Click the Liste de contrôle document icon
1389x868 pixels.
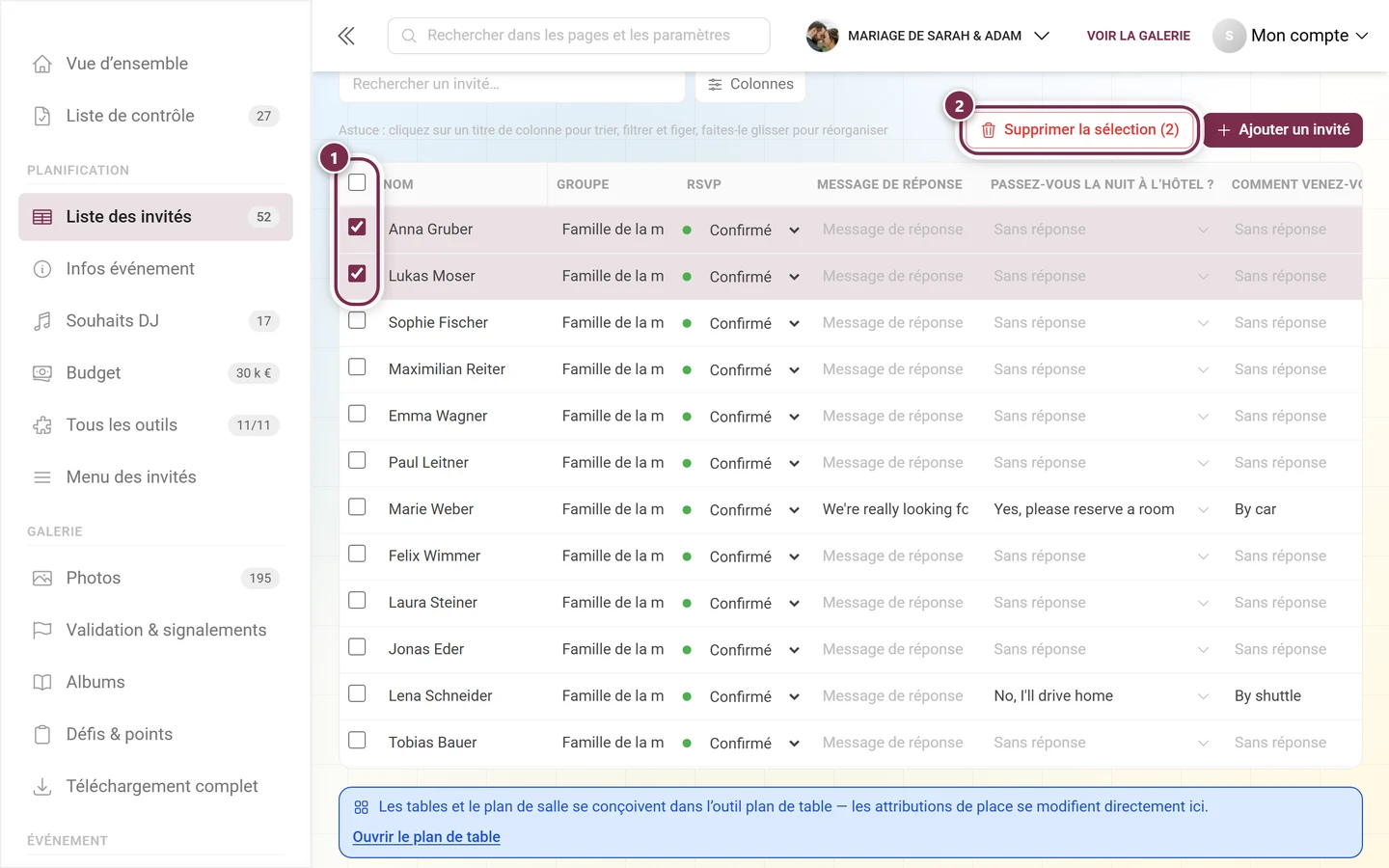42,116
